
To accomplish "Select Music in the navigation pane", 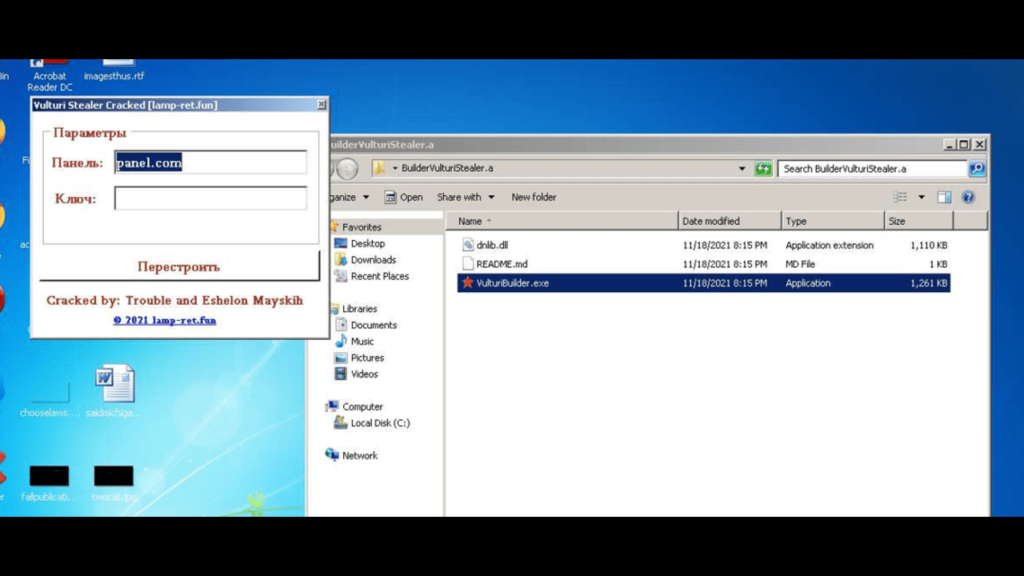I will [362, 342].
